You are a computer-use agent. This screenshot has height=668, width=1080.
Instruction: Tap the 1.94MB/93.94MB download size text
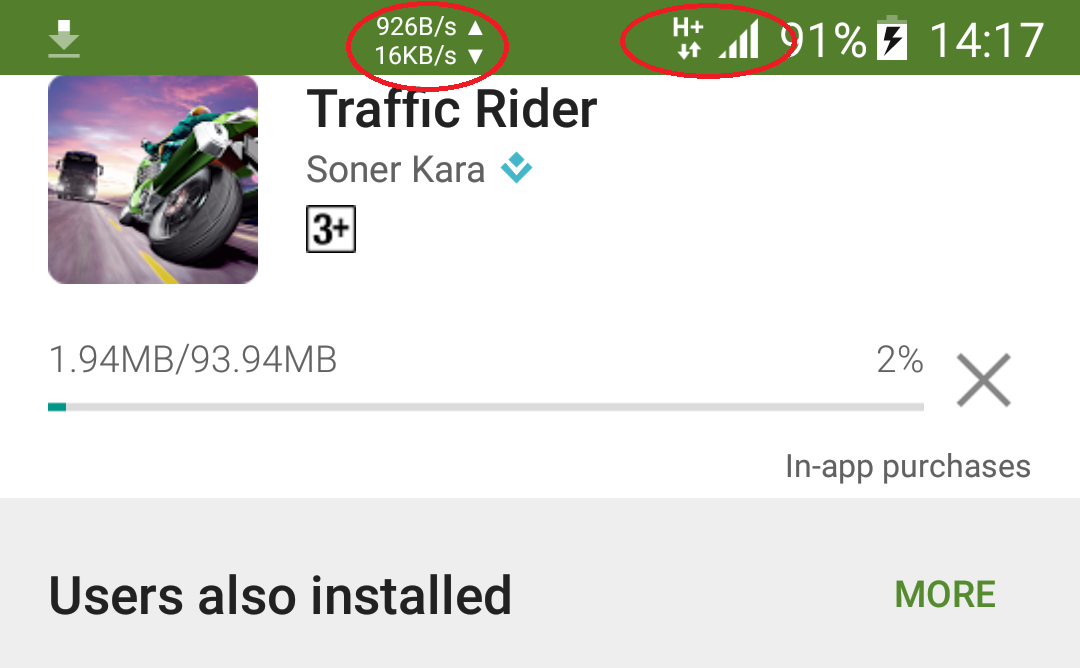[x=193, y=359]
